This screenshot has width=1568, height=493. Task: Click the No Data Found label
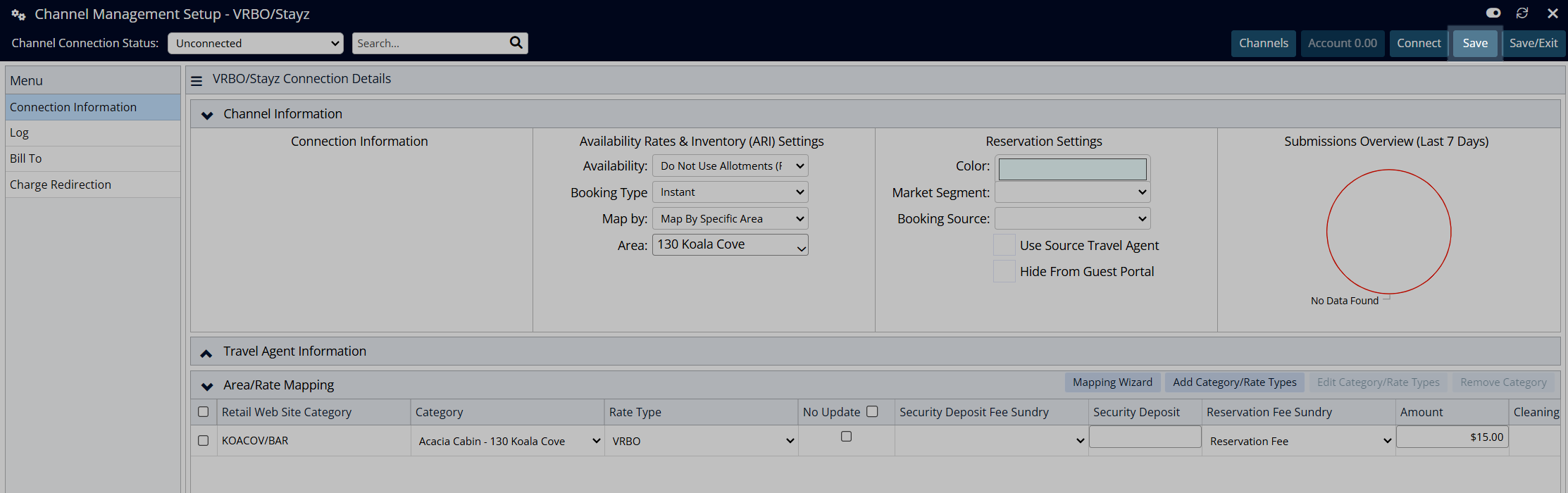1344,301
